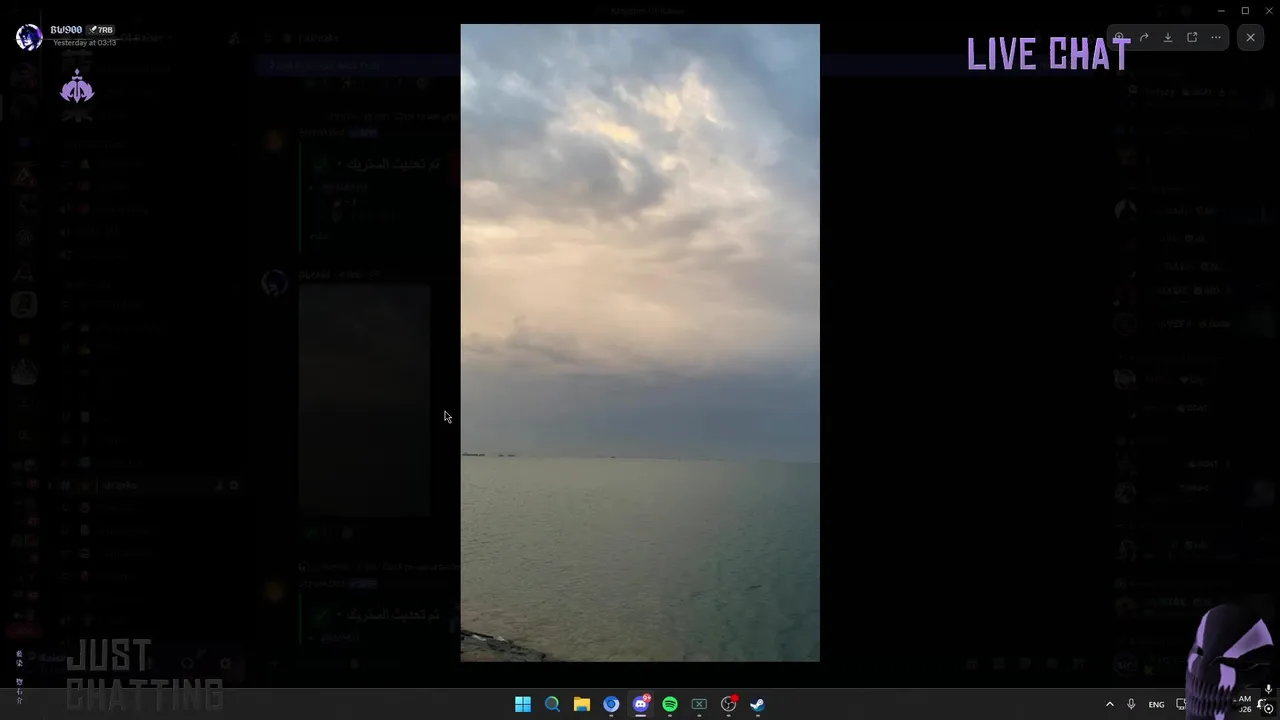1280x720 pixels.
Task: Click the BW900 user avatar
Action: coord(29,37)
